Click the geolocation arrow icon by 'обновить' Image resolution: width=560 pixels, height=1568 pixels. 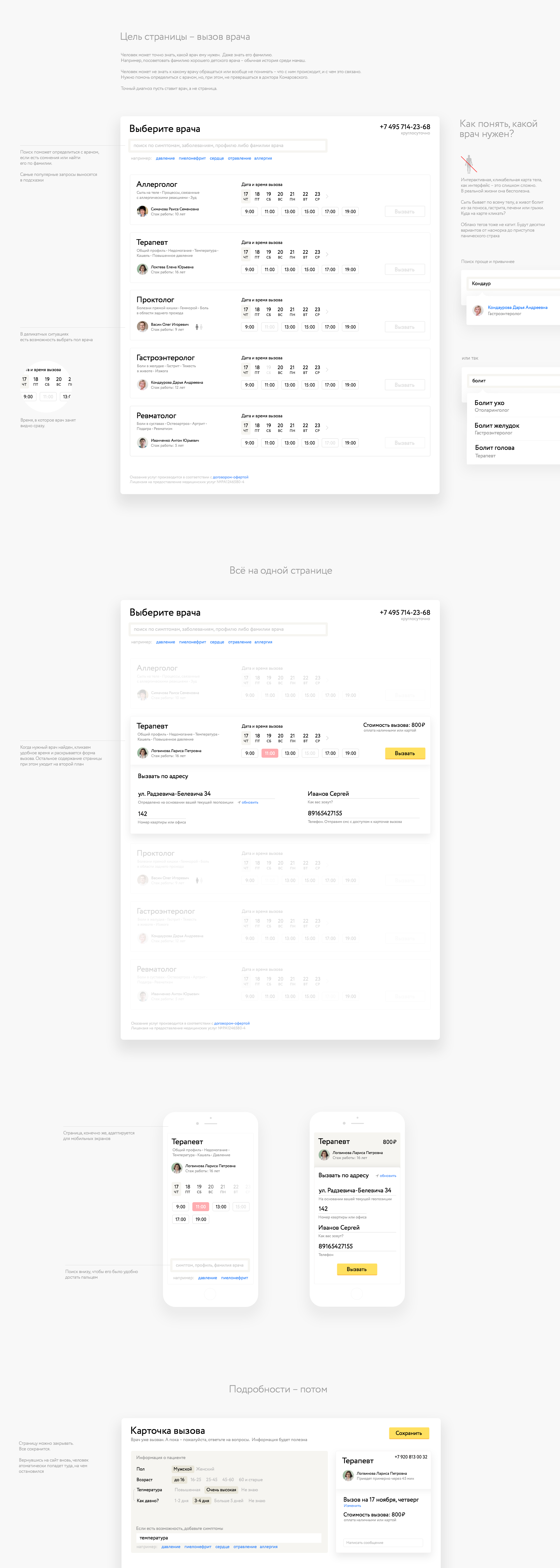[239, 802]
